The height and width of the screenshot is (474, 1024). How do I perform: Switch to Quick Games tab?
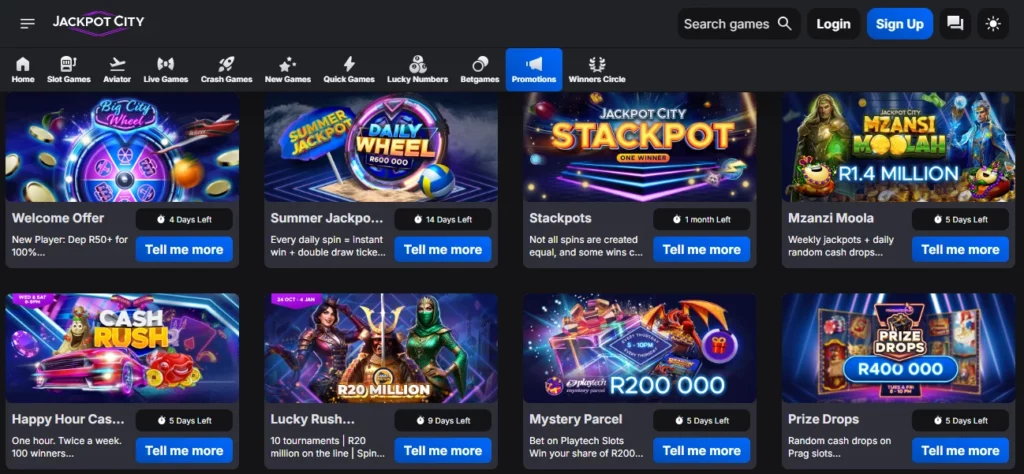[x=349, y=69]
